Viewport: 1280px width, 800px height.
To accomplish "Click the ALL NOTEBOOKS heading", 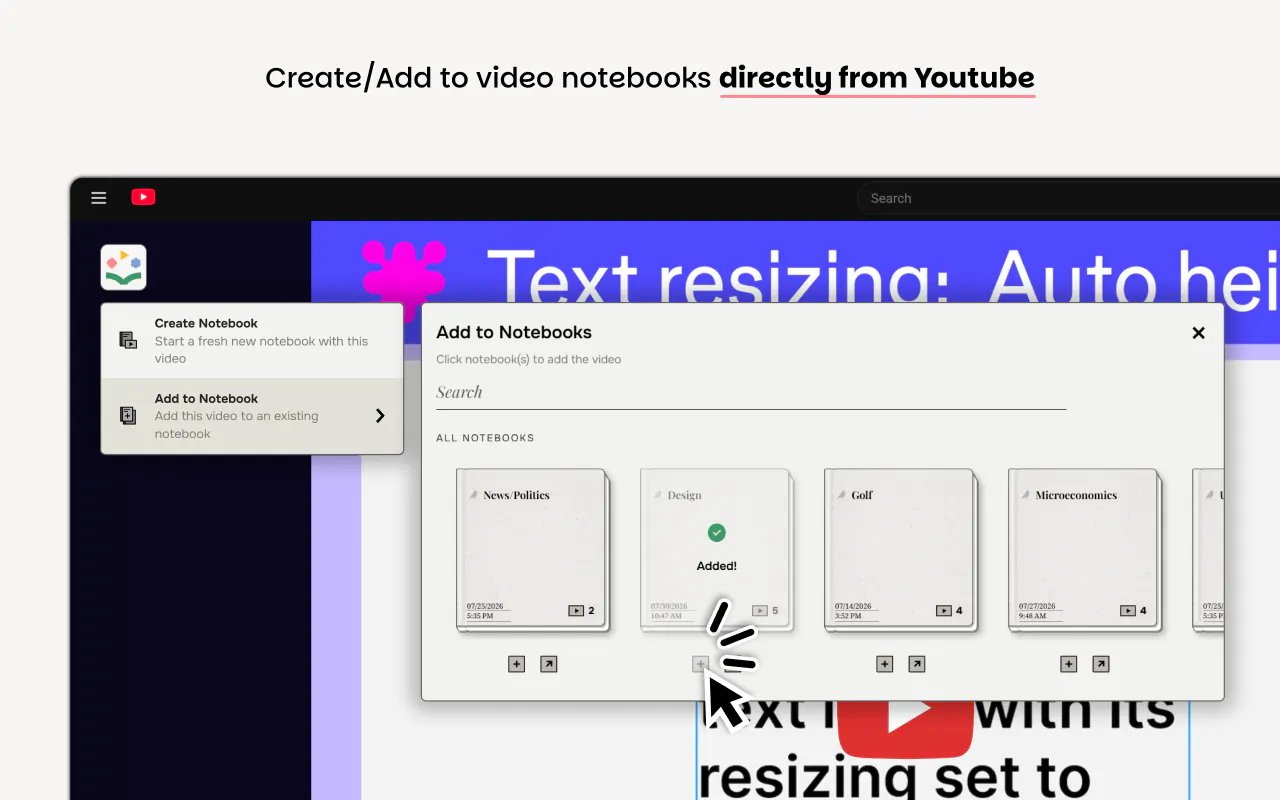I will 485,438.
